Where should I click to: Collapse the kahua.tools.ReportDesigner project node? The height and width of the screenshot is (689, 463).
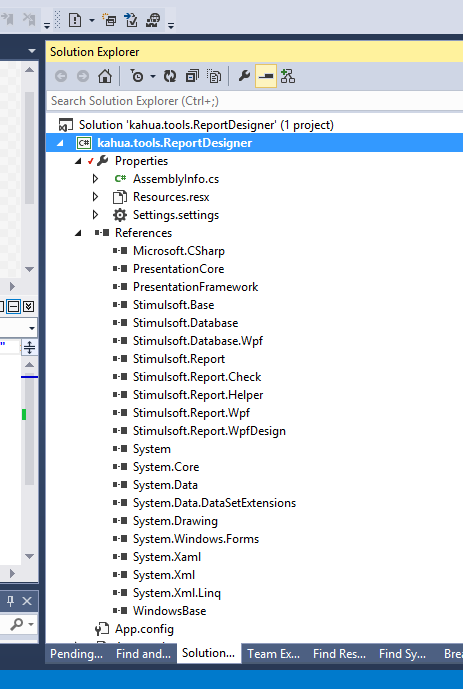point(60,143)
